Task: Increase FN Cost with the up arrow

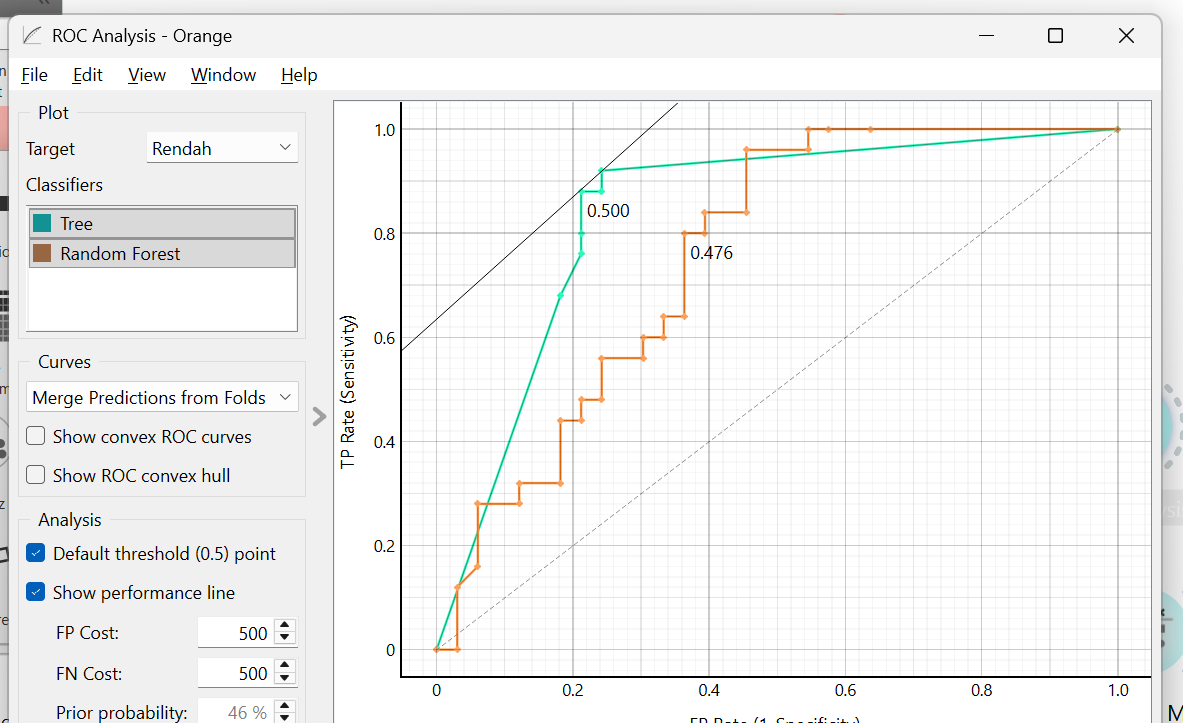Action: tap(284, 666)
